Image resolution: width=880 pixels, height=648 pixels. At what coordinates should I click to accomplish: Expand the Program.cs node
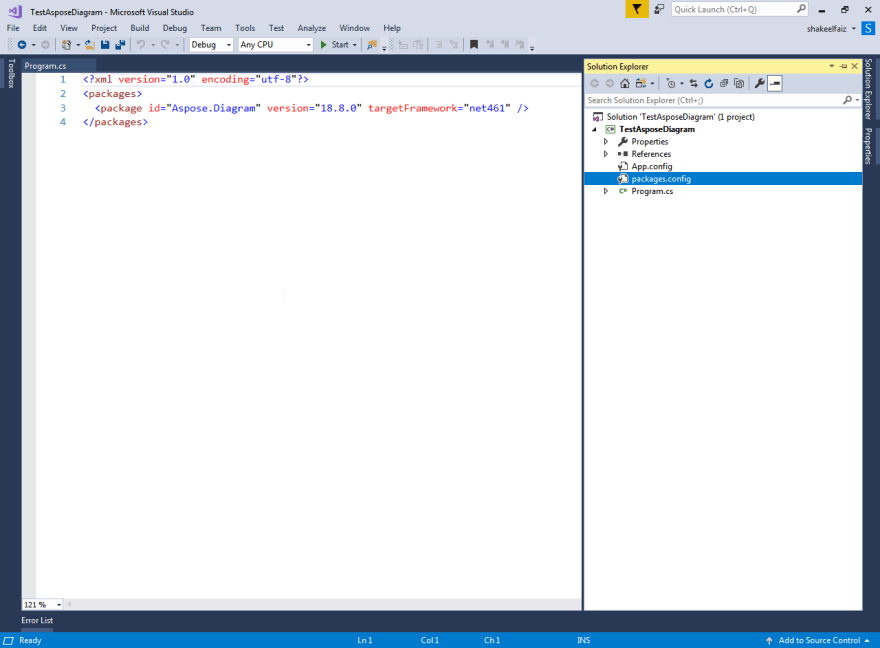[606, 191]
